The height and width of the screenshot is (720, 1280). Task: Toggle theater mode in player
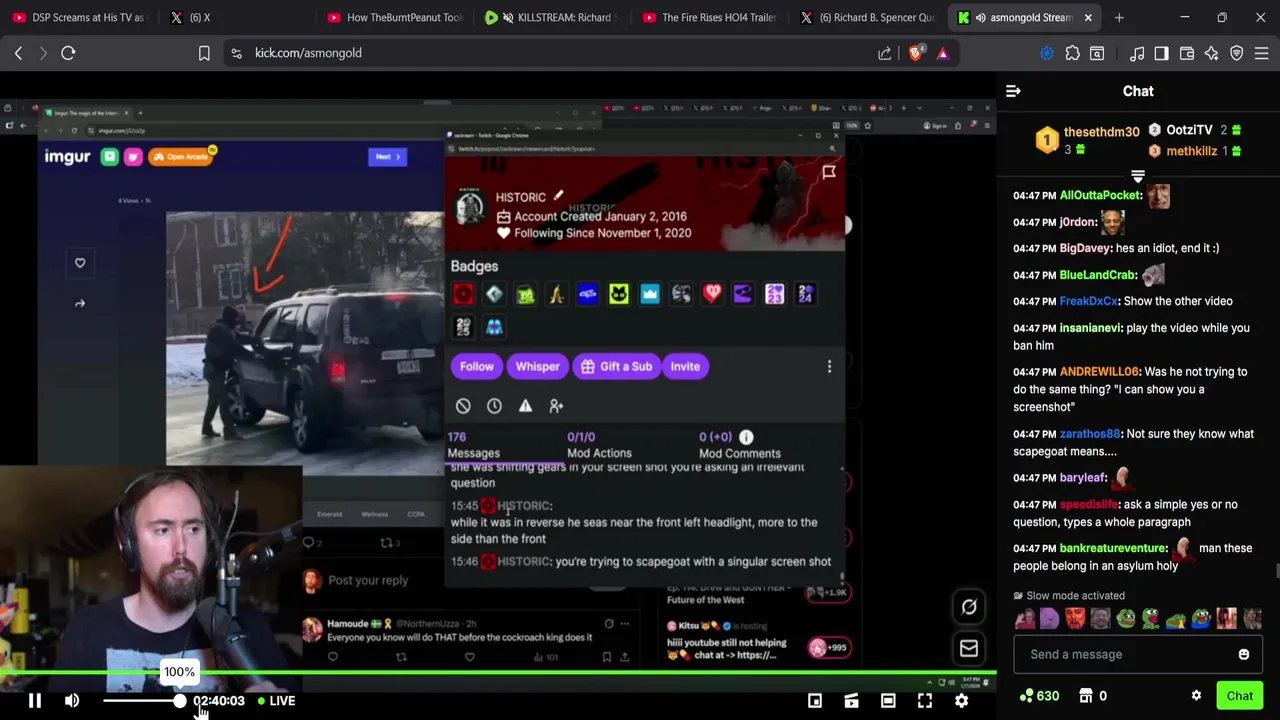pos(888,701)
